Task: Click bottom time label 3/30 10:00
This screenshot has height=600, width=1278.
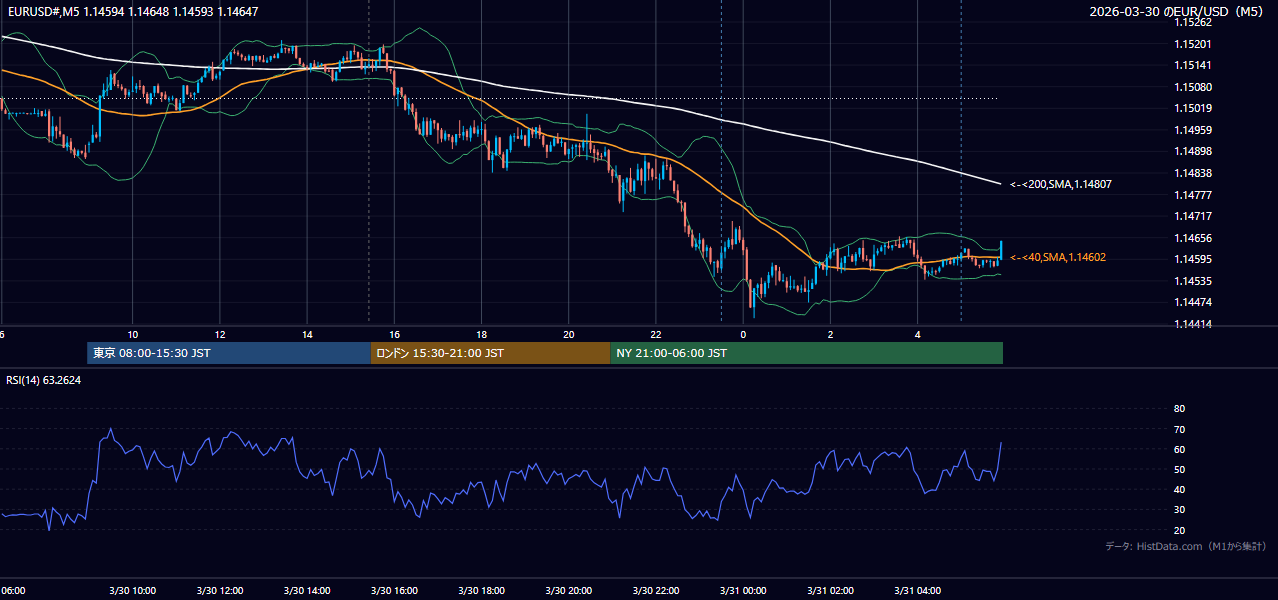Action: click(x=132, y=590)
